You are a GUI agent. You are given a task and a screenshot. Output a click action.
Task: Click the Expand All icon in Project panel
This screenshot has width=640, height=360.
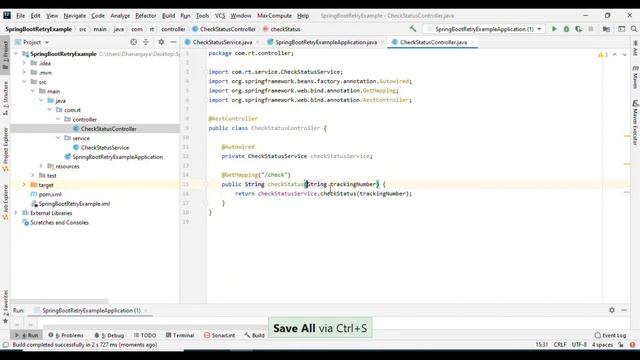pos(146,42)
